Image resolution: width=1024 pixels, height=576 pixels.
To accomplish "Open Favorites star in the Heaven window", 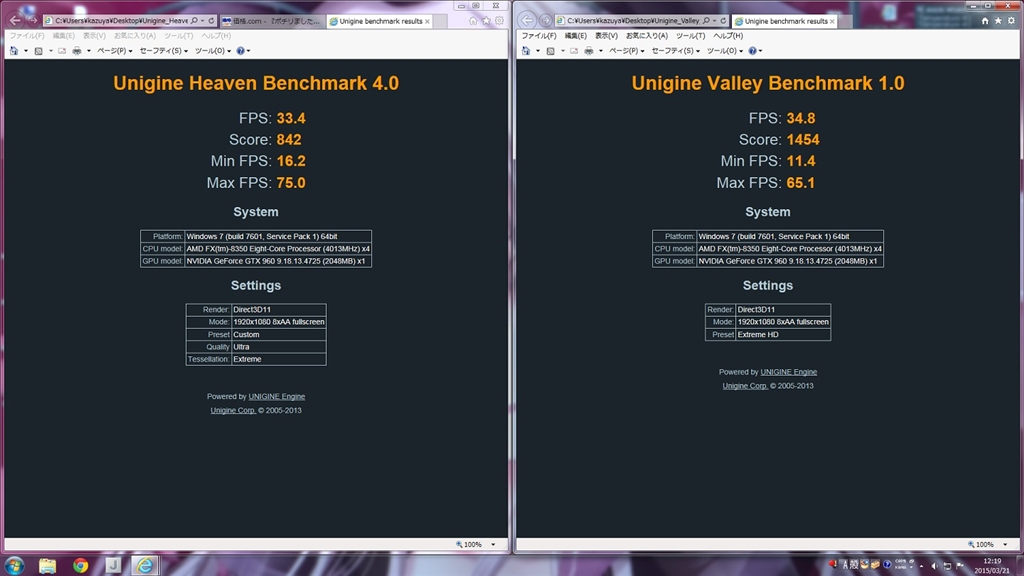I will tap(486, 21).
